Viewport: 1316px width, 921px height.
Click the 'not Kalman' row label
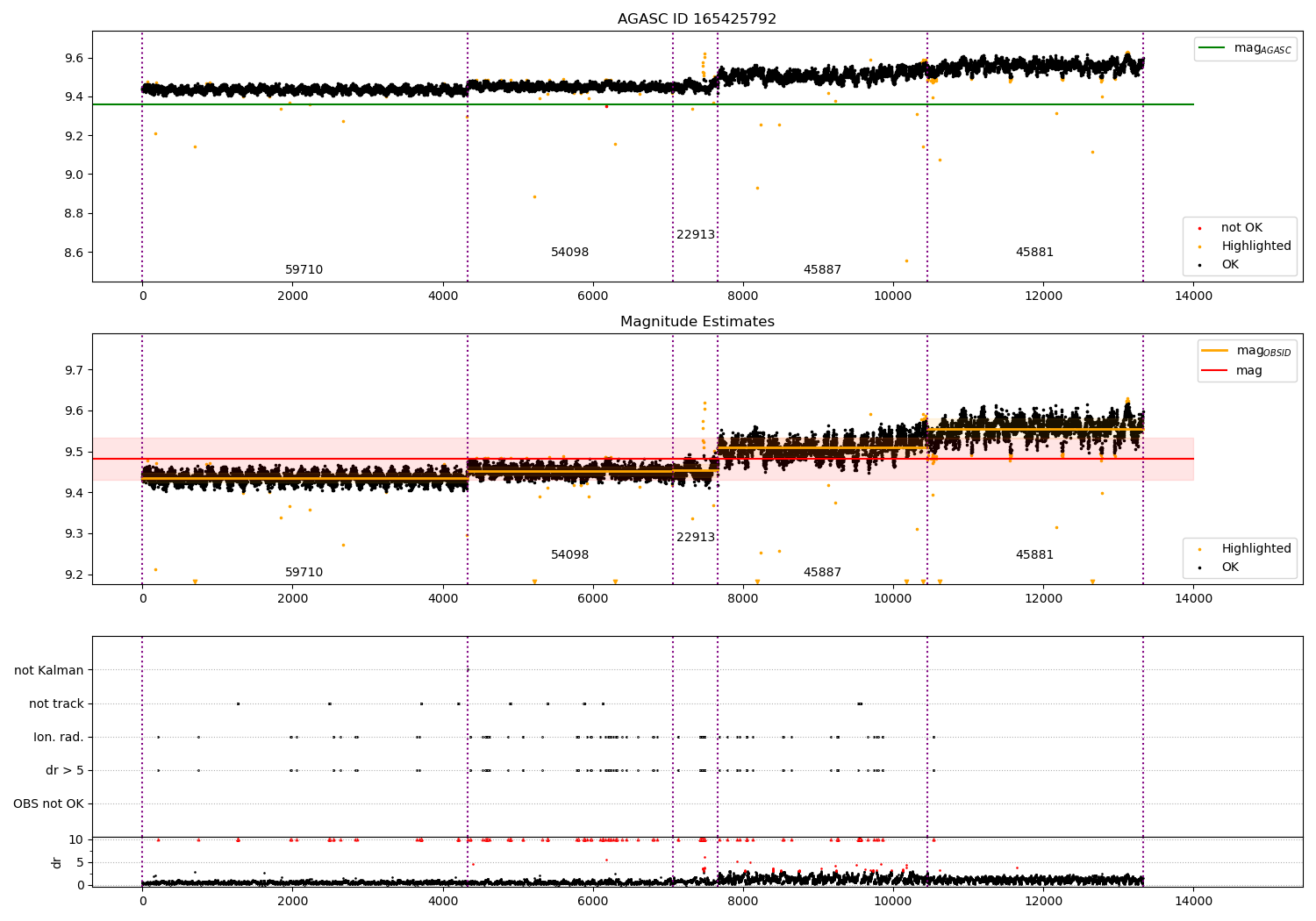[49, 670]
